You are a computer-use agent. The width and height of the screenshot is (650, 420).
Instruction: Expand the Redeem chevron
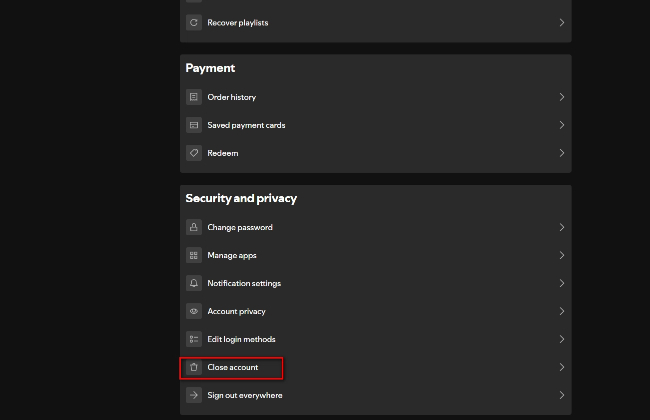[x=562, y=153]
